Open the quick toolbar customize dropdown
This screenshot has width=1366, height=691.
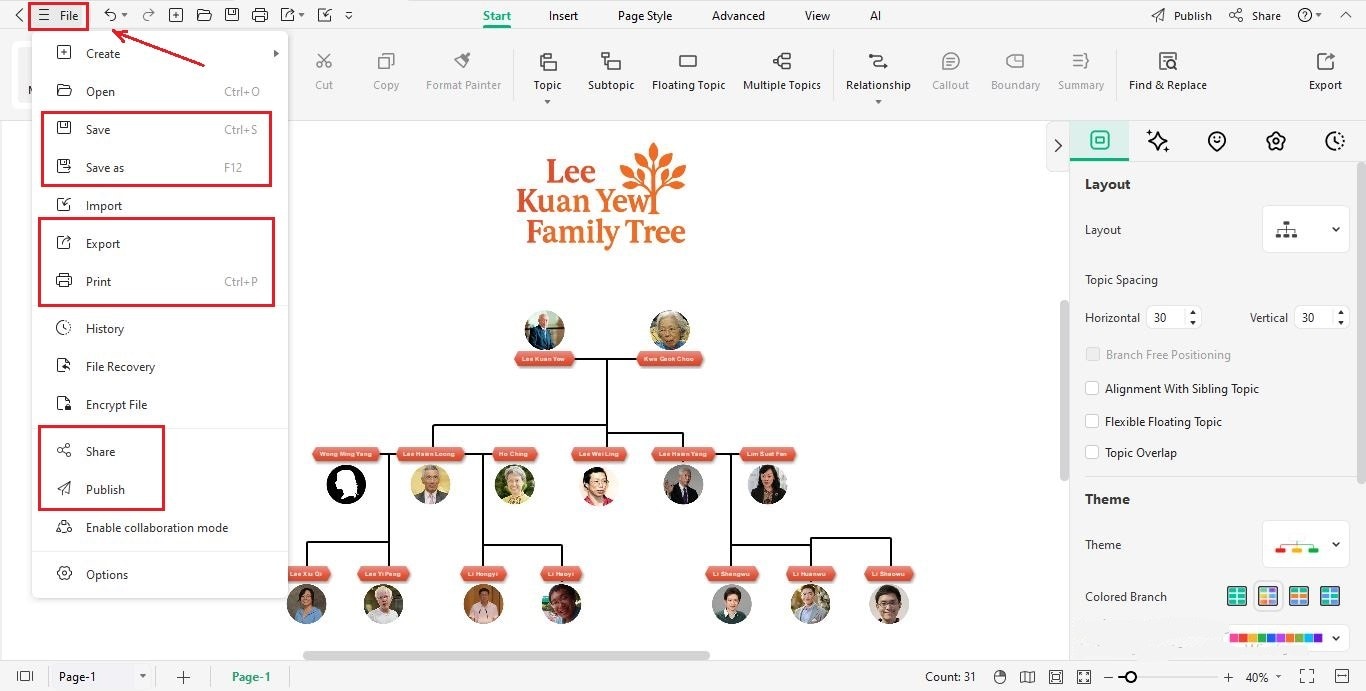point(348,16)
